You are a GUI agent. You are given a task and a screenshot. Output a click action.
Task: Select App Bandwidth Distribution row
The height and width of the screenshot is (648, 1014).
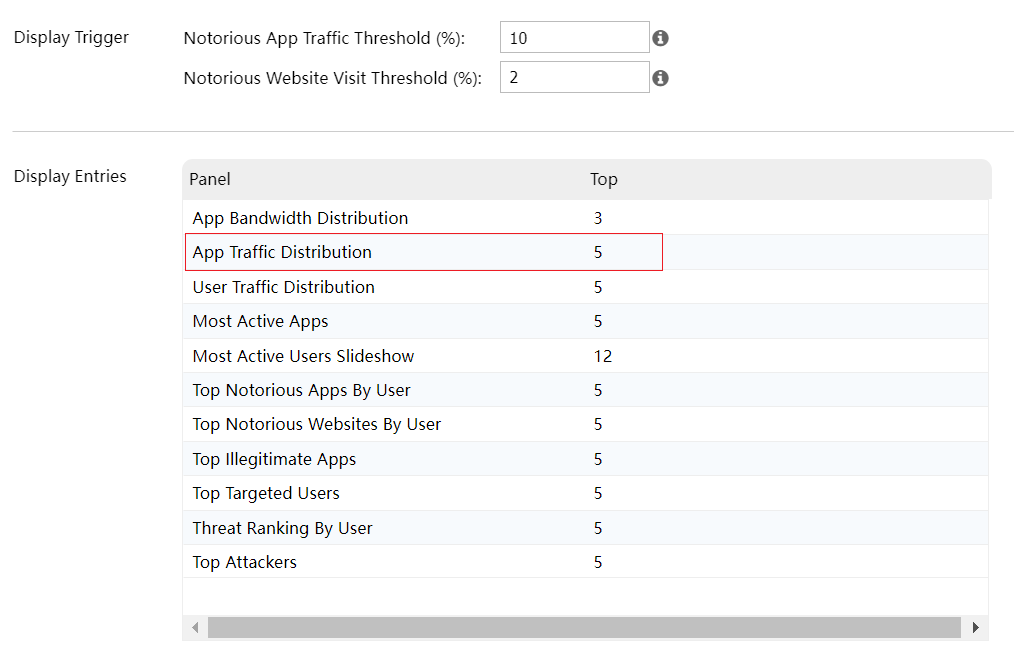click(x=300, y=218)
